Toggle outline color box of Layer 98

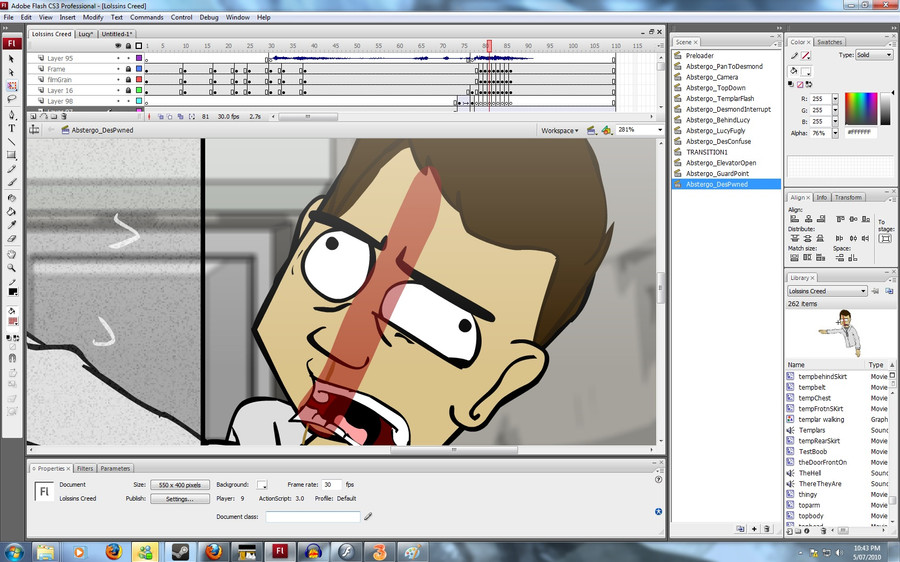point(139,101)
